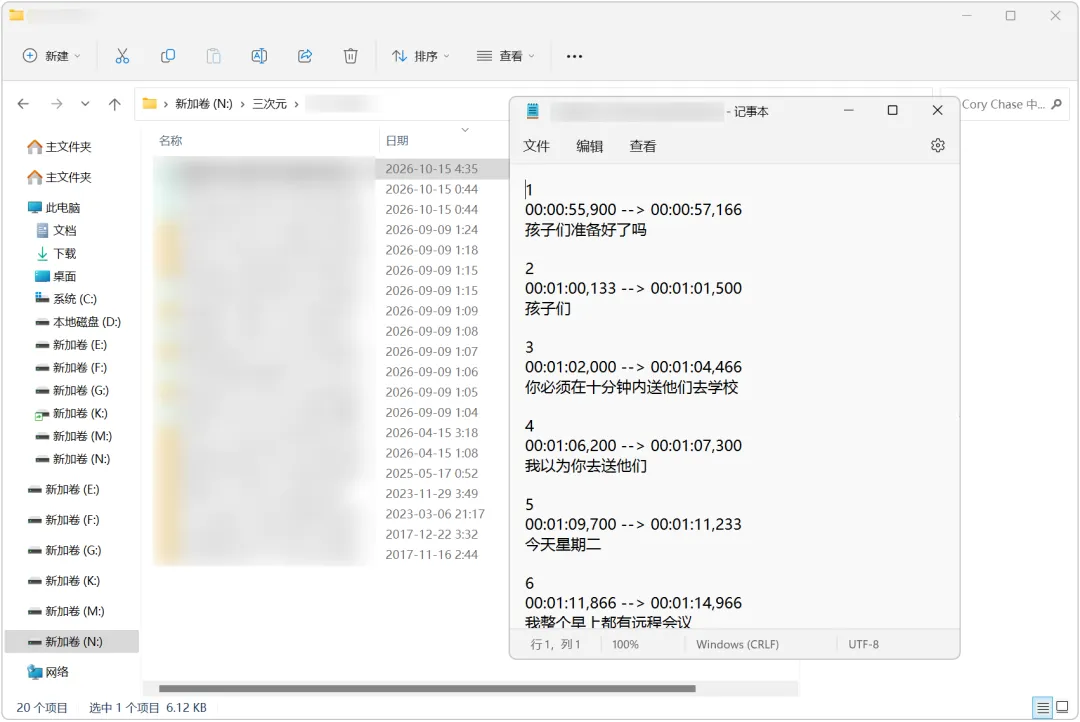Open the 查看 (View) dropdown in Explorer toolbar
1080x722 pixels.
tap(506, 56)
